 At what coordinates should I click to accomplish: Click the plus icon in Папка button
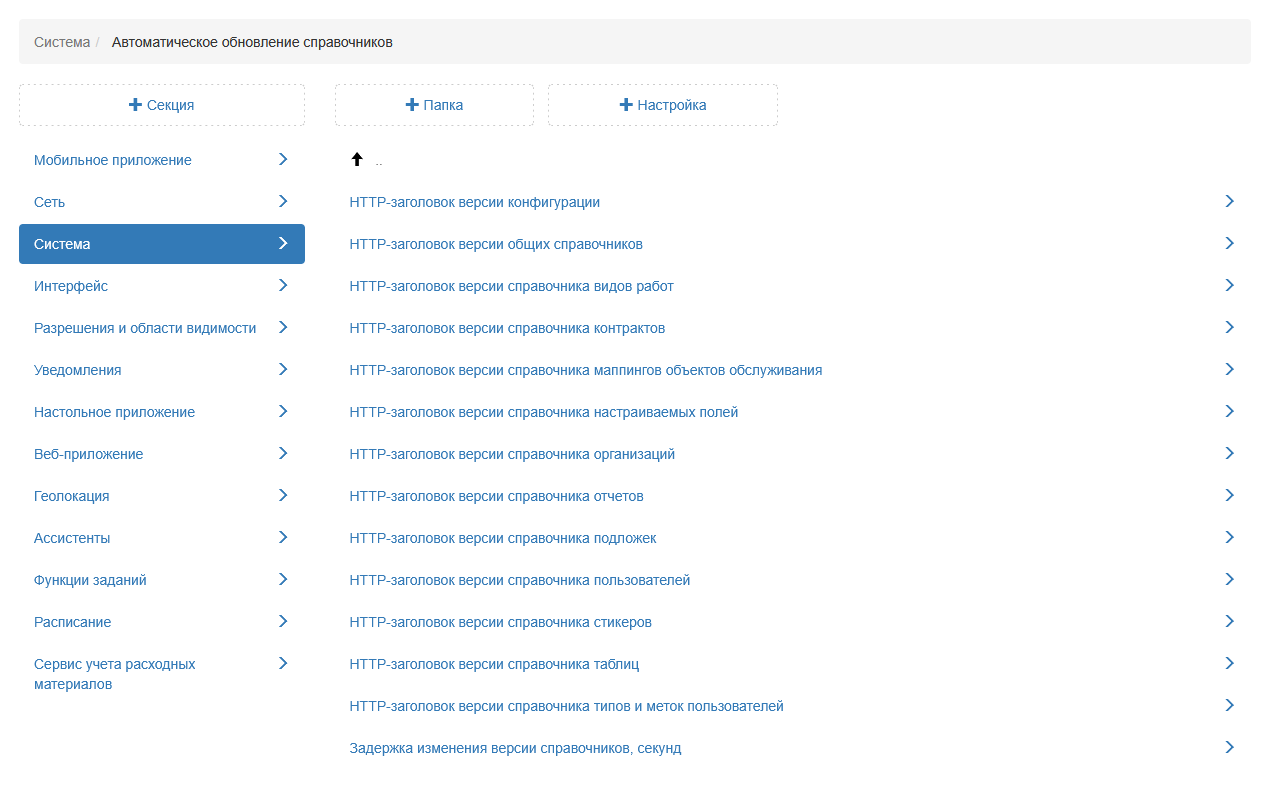411,105
